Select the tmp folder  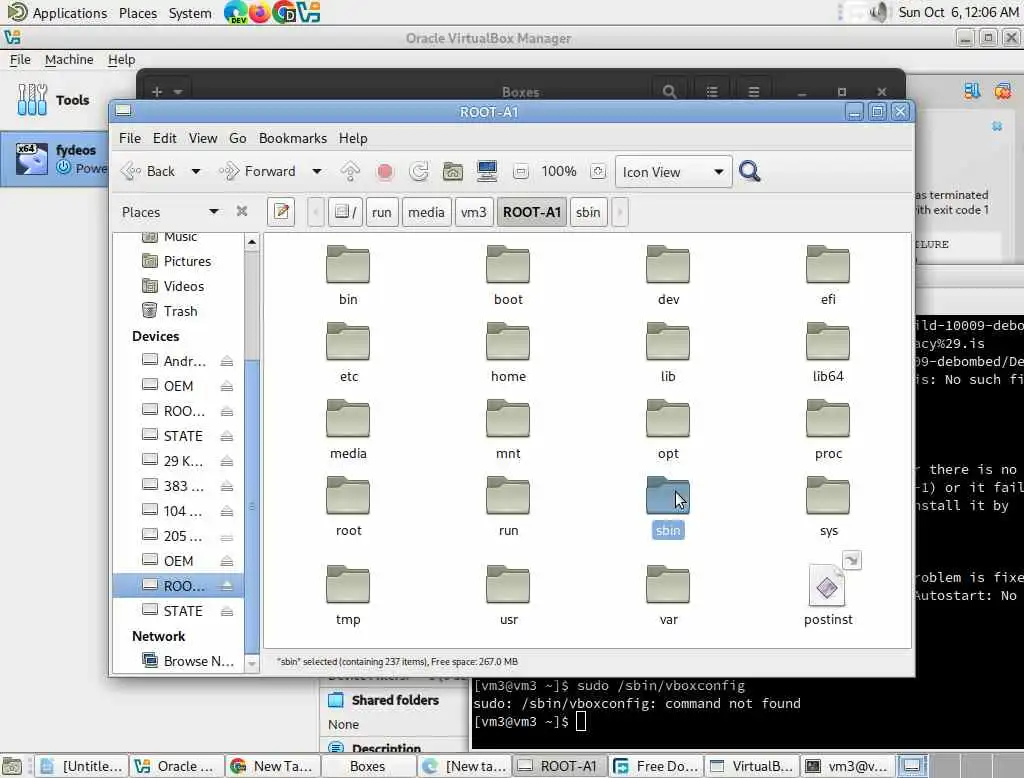click(x=348, y=585)
